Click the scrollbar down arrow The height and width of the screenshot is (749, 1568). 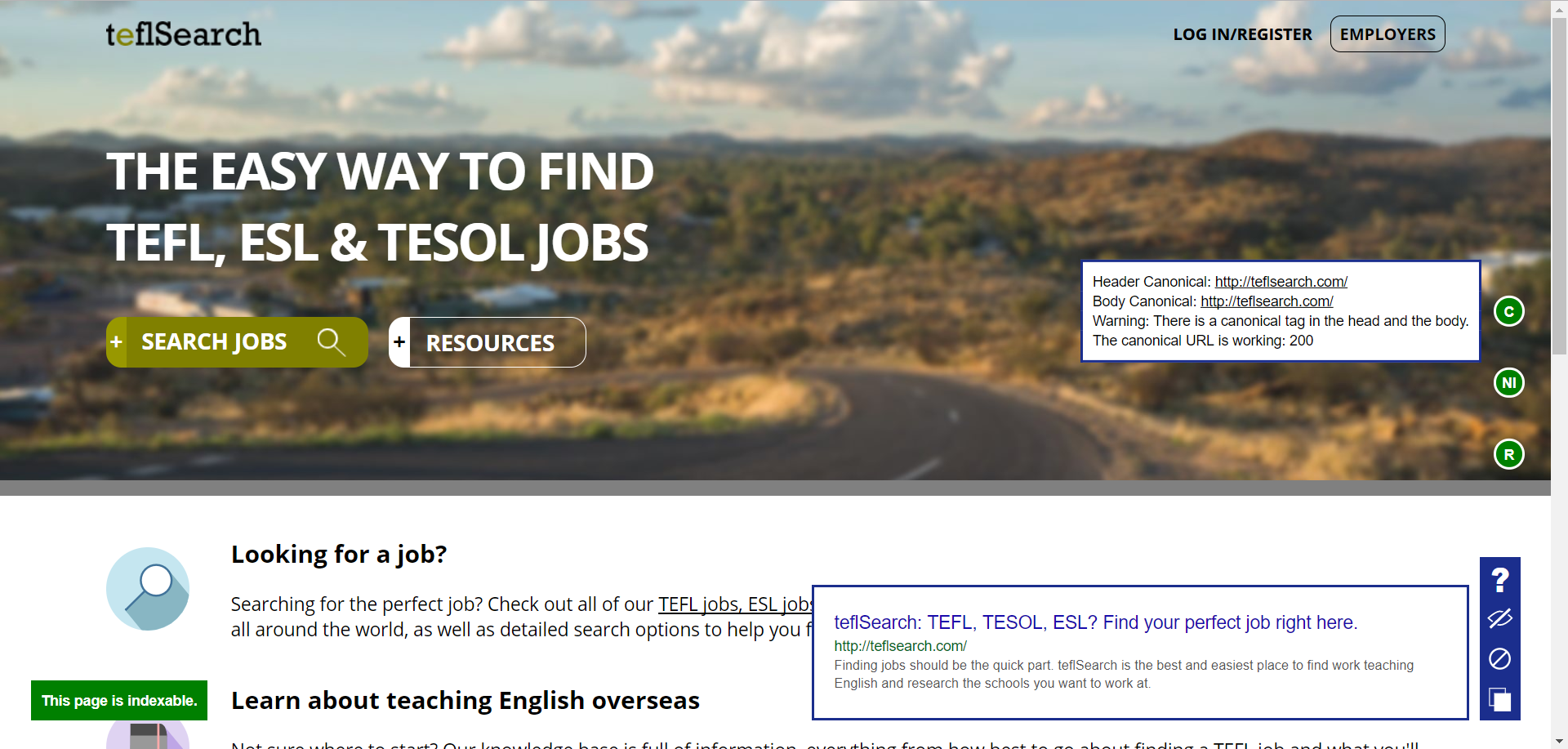(1560, 742)
